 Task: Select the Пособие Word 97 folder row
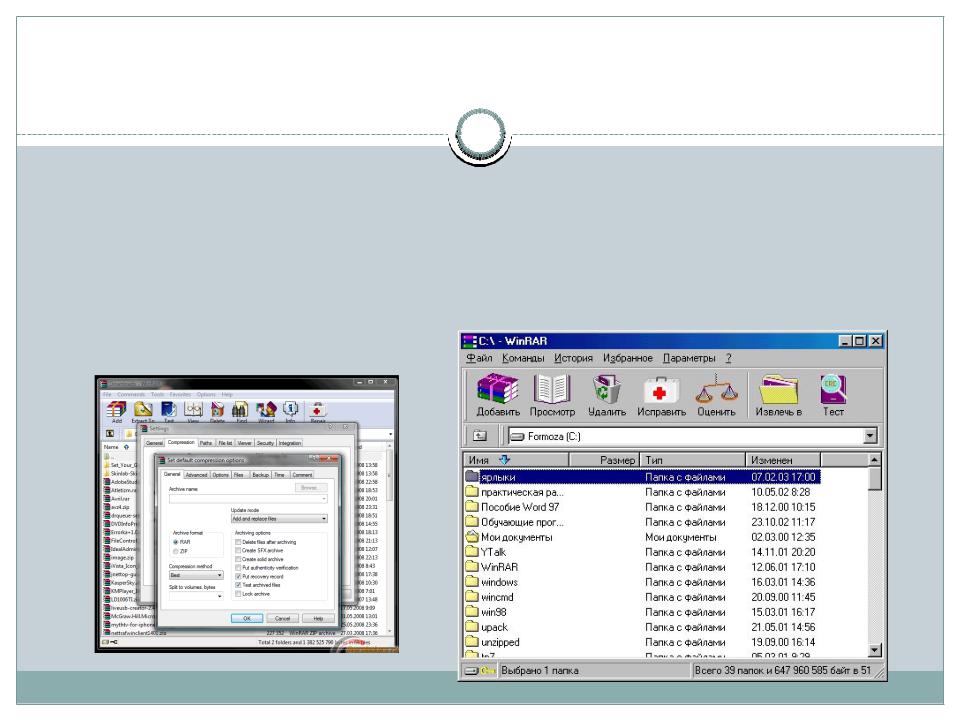tap(642, 507)
